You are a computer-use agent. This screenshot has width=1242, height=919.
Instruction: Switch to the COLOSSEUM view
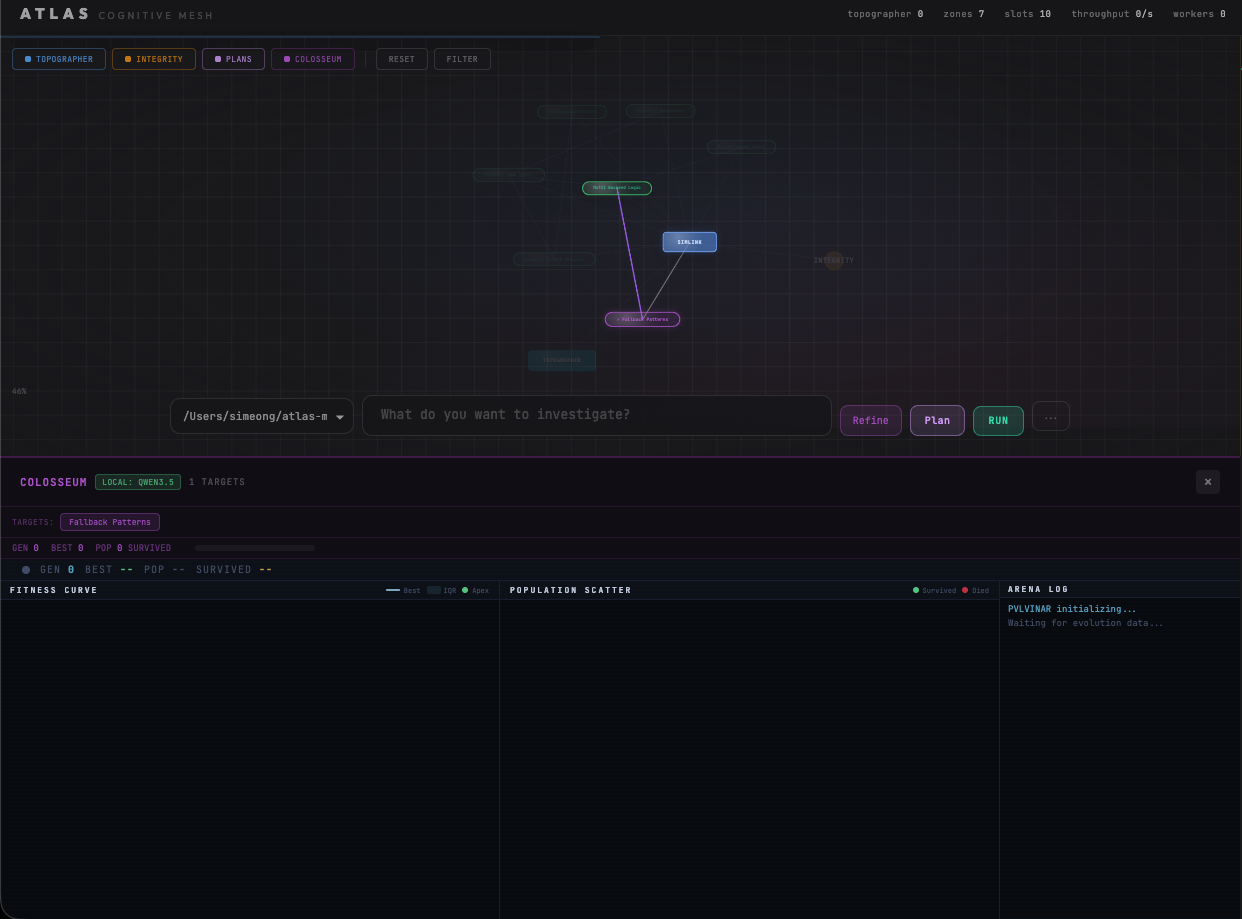click(313, 59)
